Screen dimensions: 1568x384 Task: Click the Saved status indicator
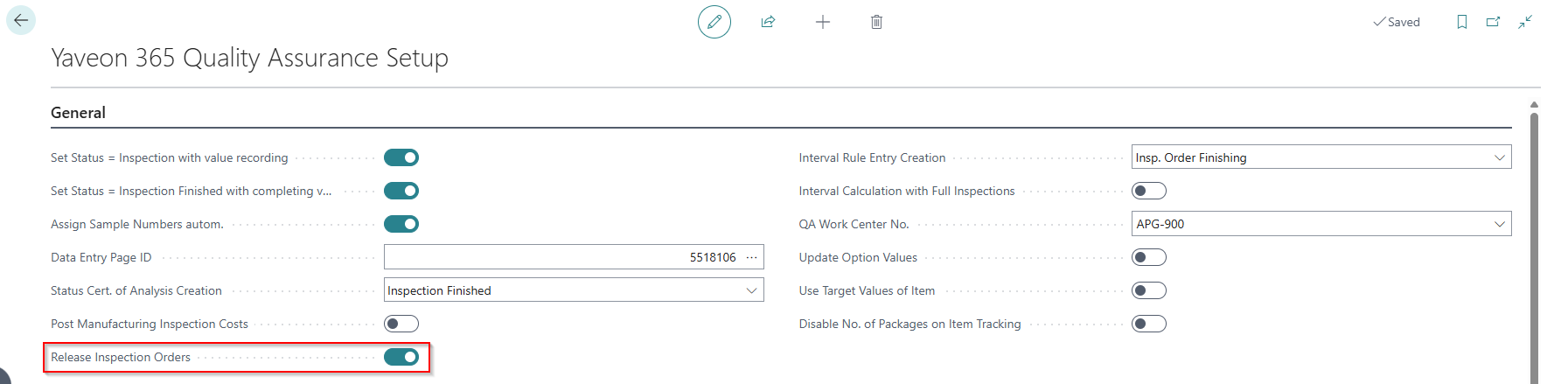point(1397,22)
